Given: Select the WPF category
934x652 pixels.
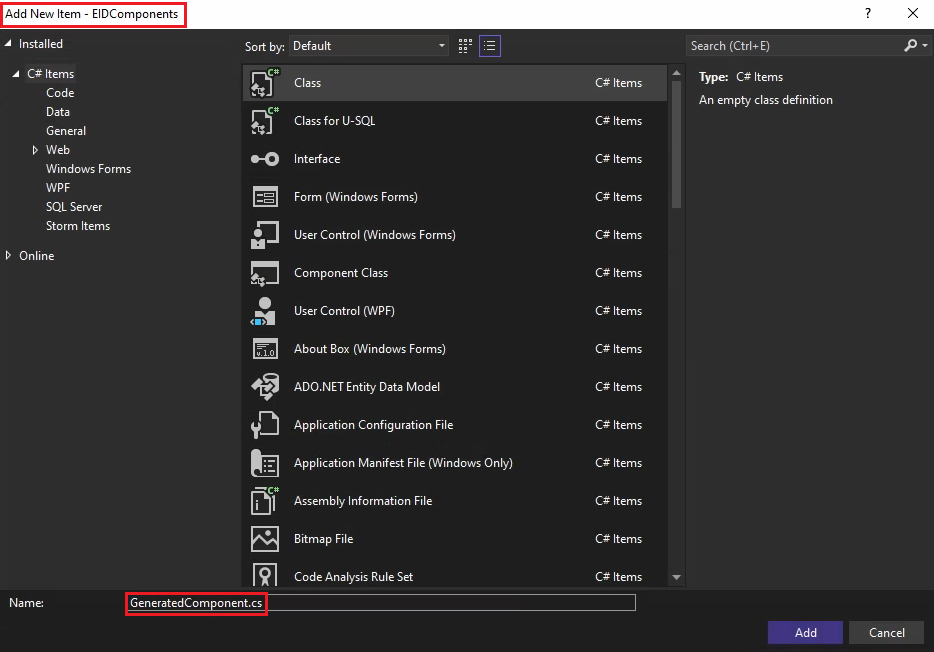Looking at the screenshot, I should tap(58, 188).
